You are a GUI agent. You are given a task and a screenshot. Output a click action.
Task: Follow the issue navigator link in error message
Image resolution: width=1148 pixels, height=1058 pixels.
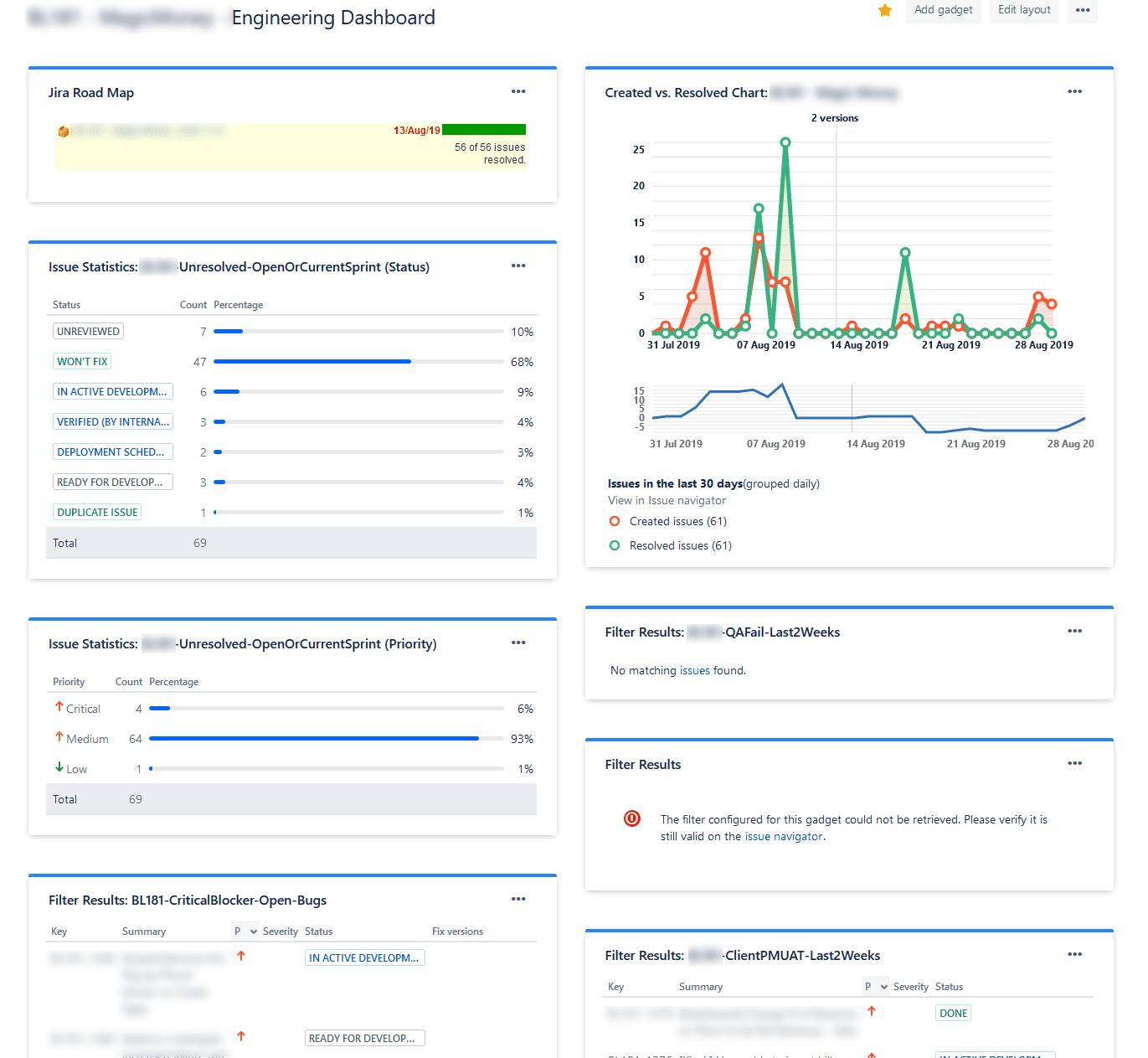coord(784,836)
